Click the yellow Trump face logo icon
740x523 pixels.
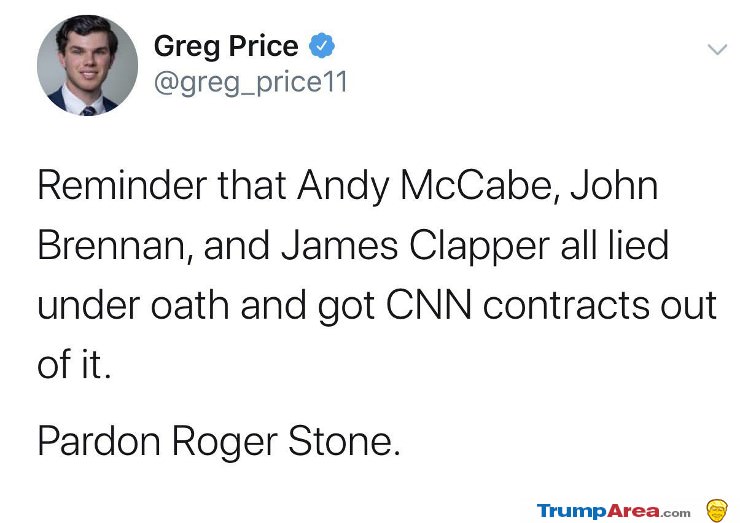[x=716, y=511]
